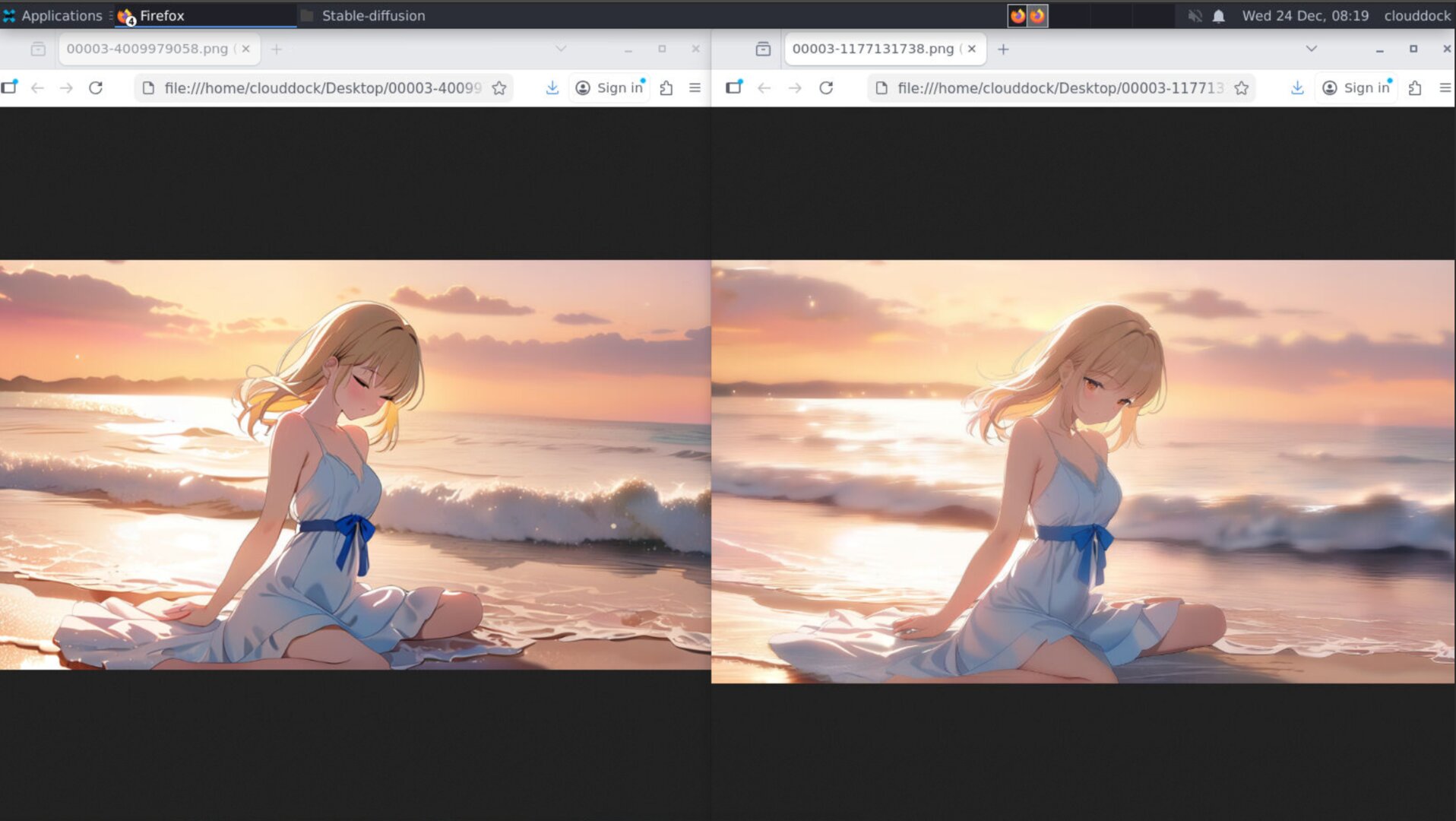Screen dimensions: 1456x821
Task: Toggle the sidebar button in the right window
Action: point(733,87)
